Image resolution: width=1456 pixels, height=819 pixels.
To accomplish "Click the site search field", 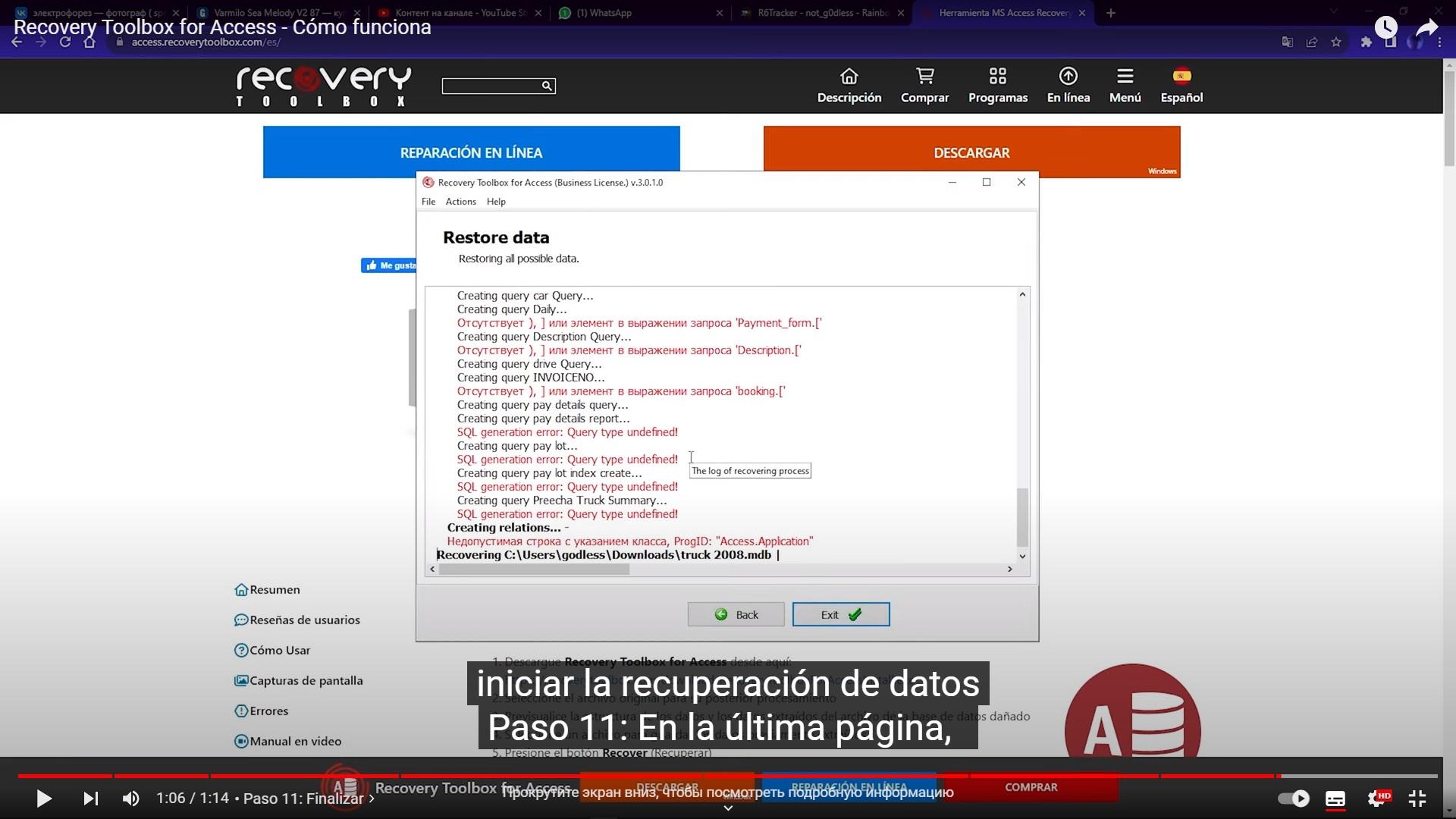I will [491, 86].
